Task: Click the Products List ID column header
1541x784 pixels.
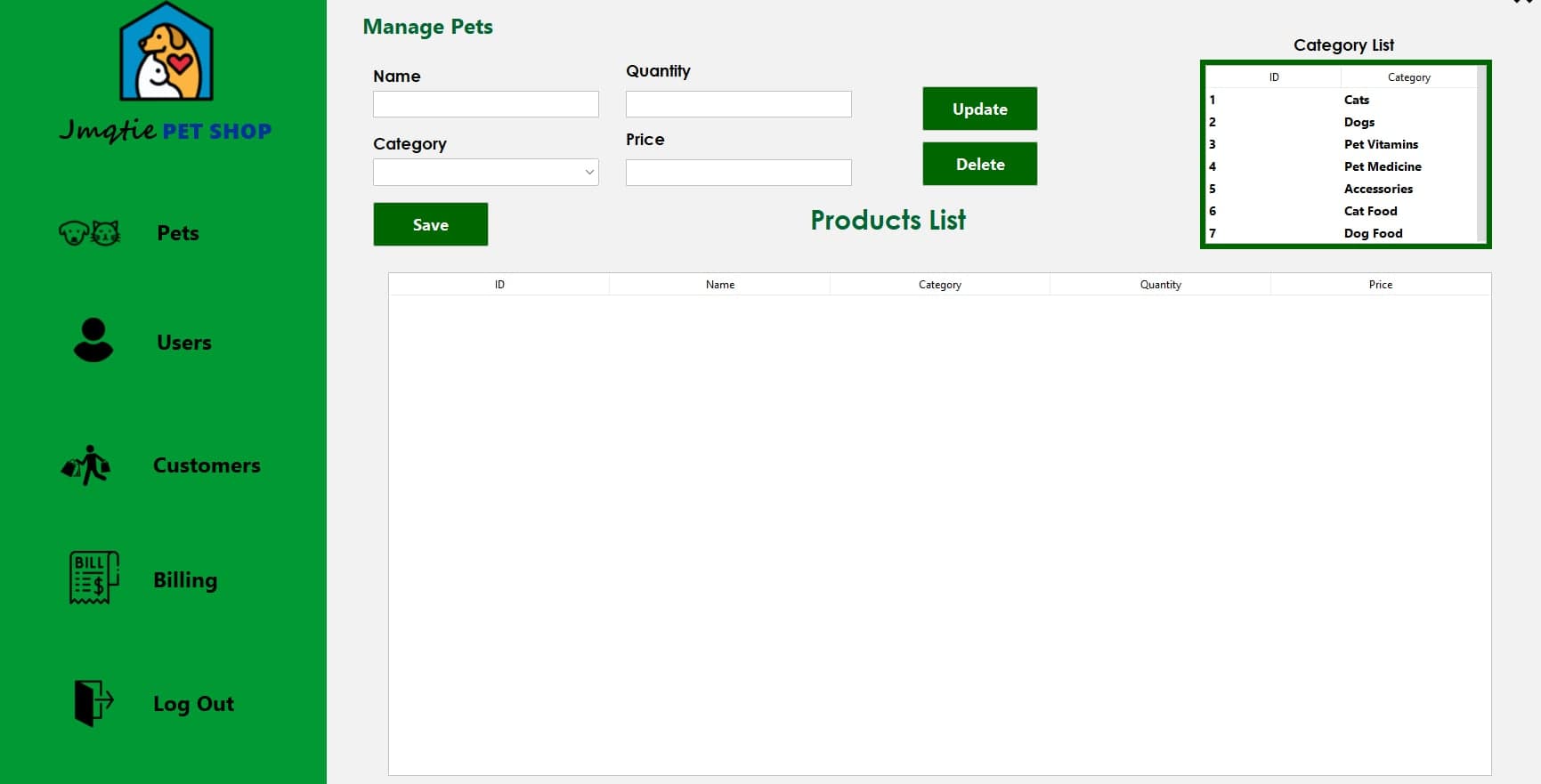Action: coord(499,285)
